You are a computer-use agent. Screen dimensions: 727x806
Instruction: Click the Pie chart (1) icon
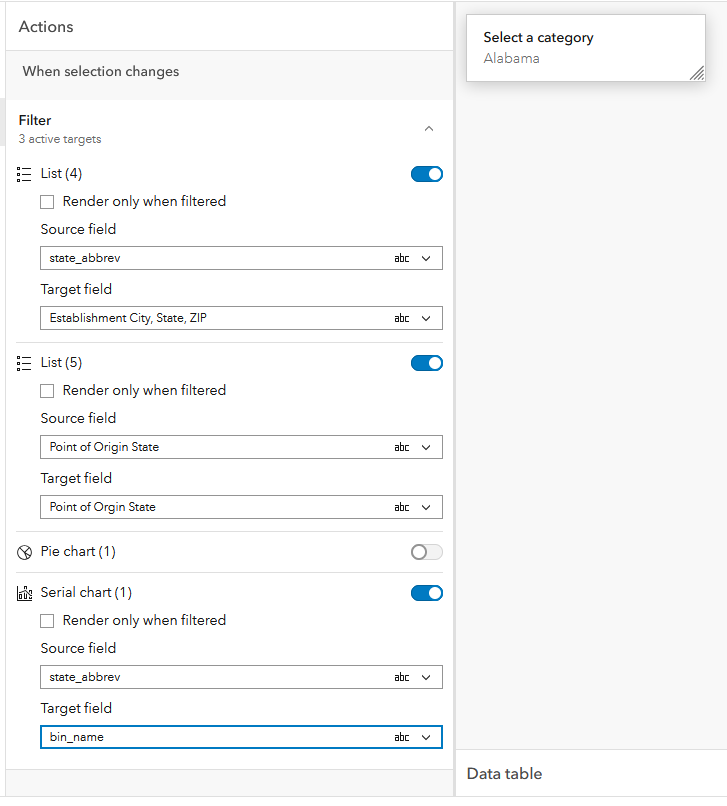point(24,553)
